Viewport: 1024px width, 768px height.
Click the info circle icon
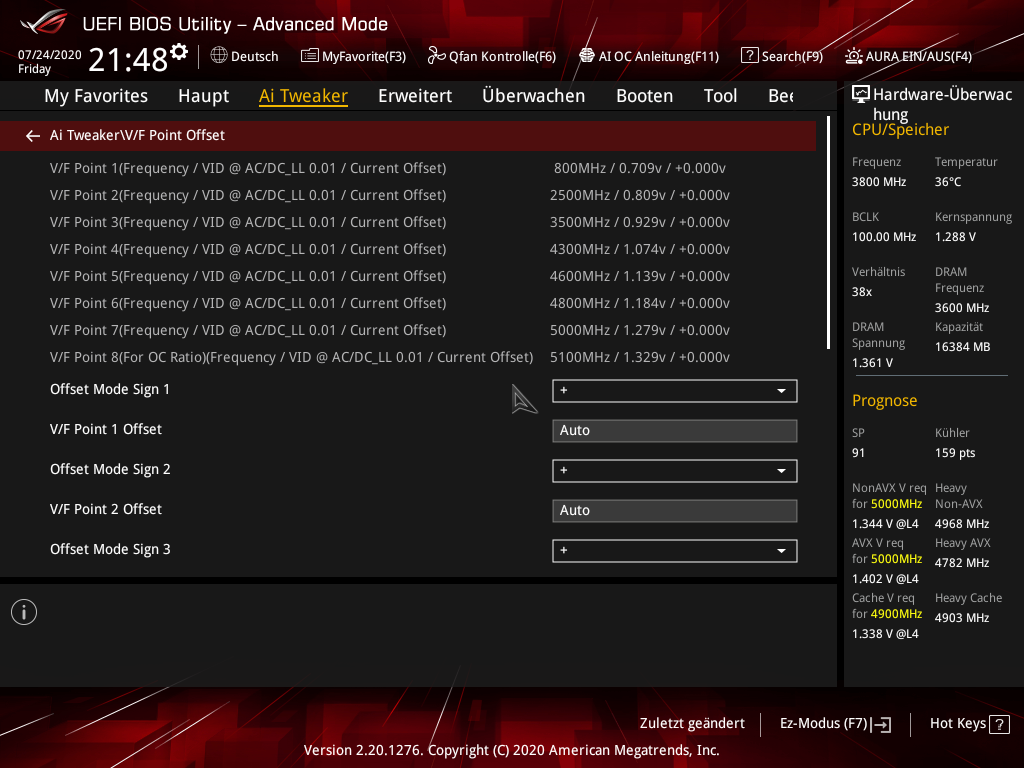coord(24,612)
